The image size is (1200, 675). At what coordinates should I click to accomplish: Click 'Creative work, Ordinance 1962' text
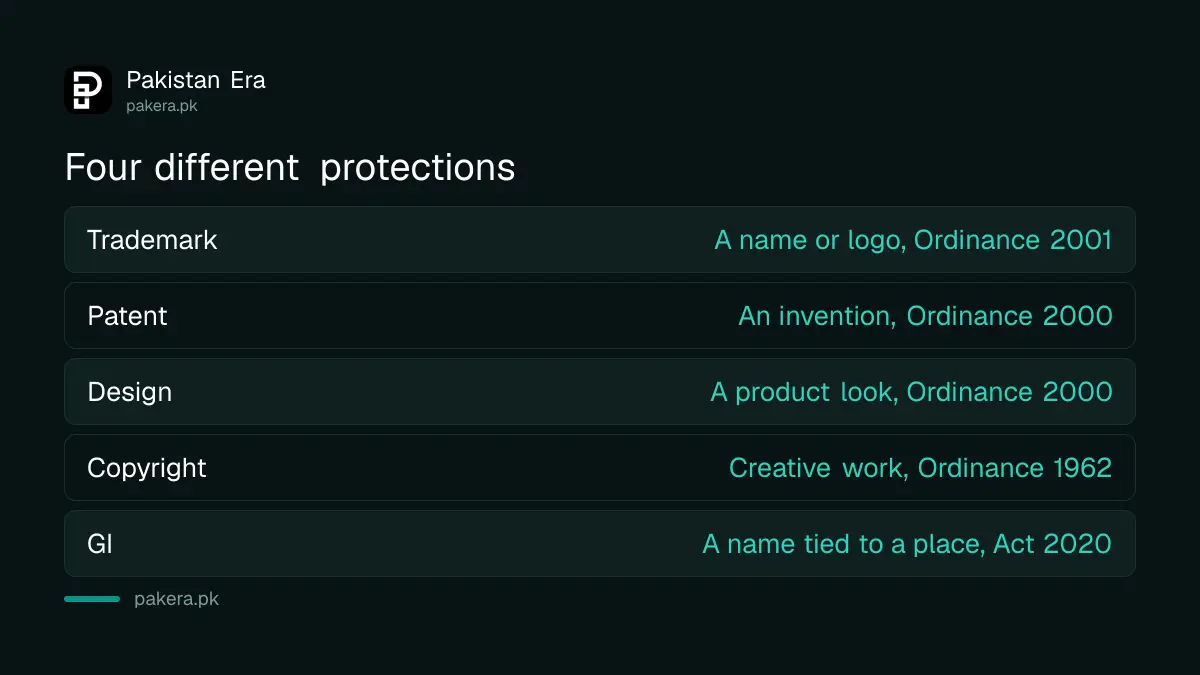[920, 468]
